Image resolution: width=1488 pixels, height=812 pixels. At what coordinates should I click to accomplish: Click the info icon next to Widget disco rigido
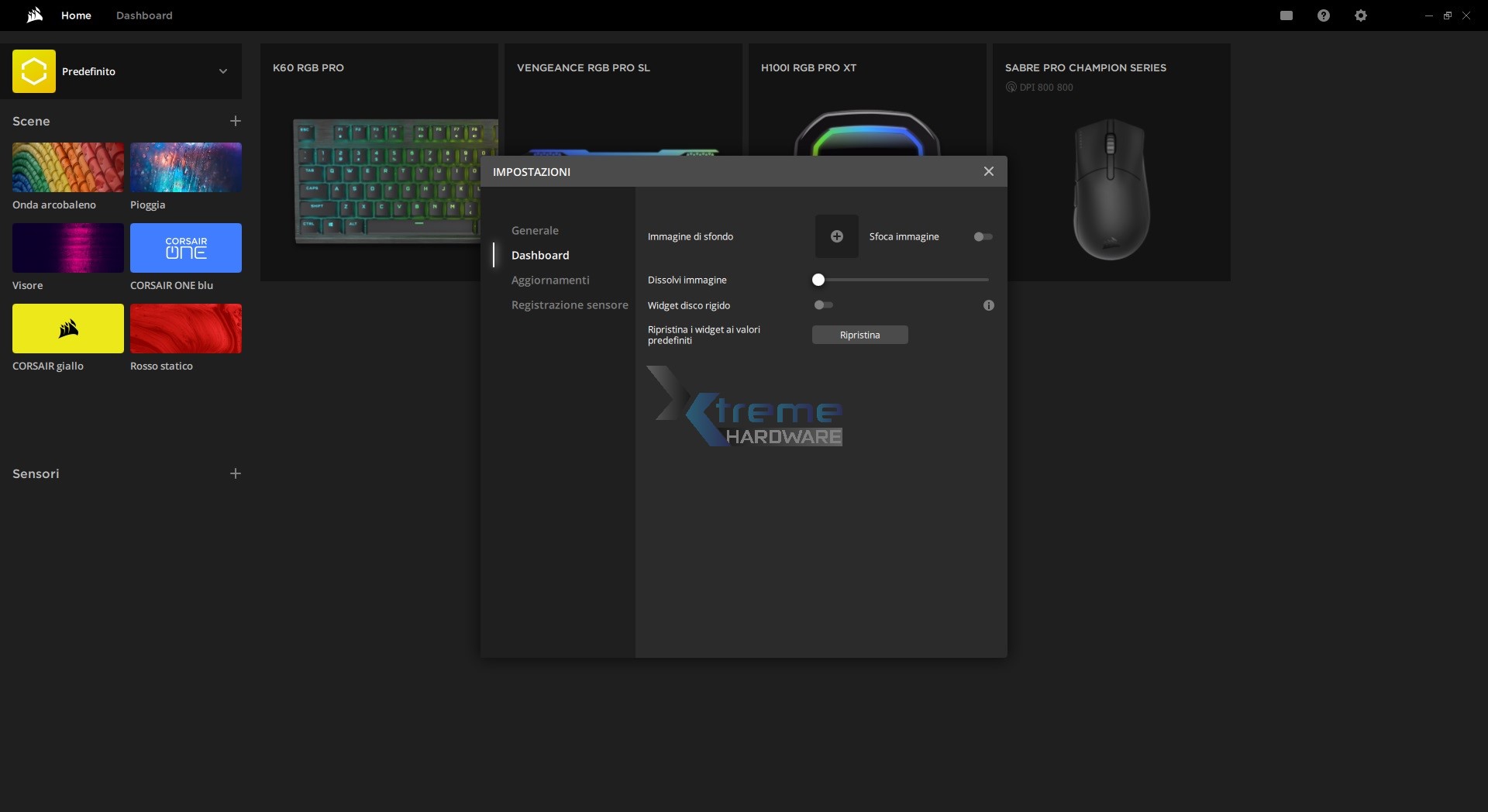tap(988, 305)
